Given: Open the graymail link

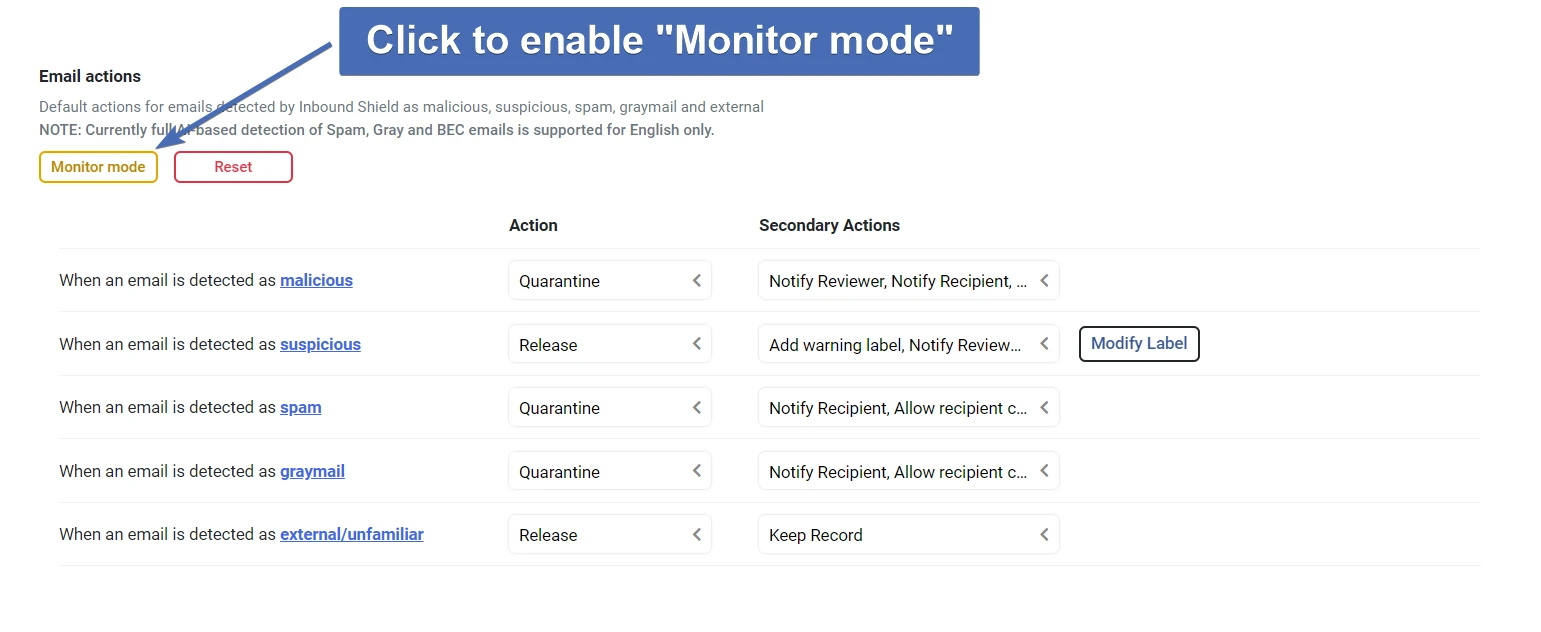Looking at the screenshot, I should point(312,471).
